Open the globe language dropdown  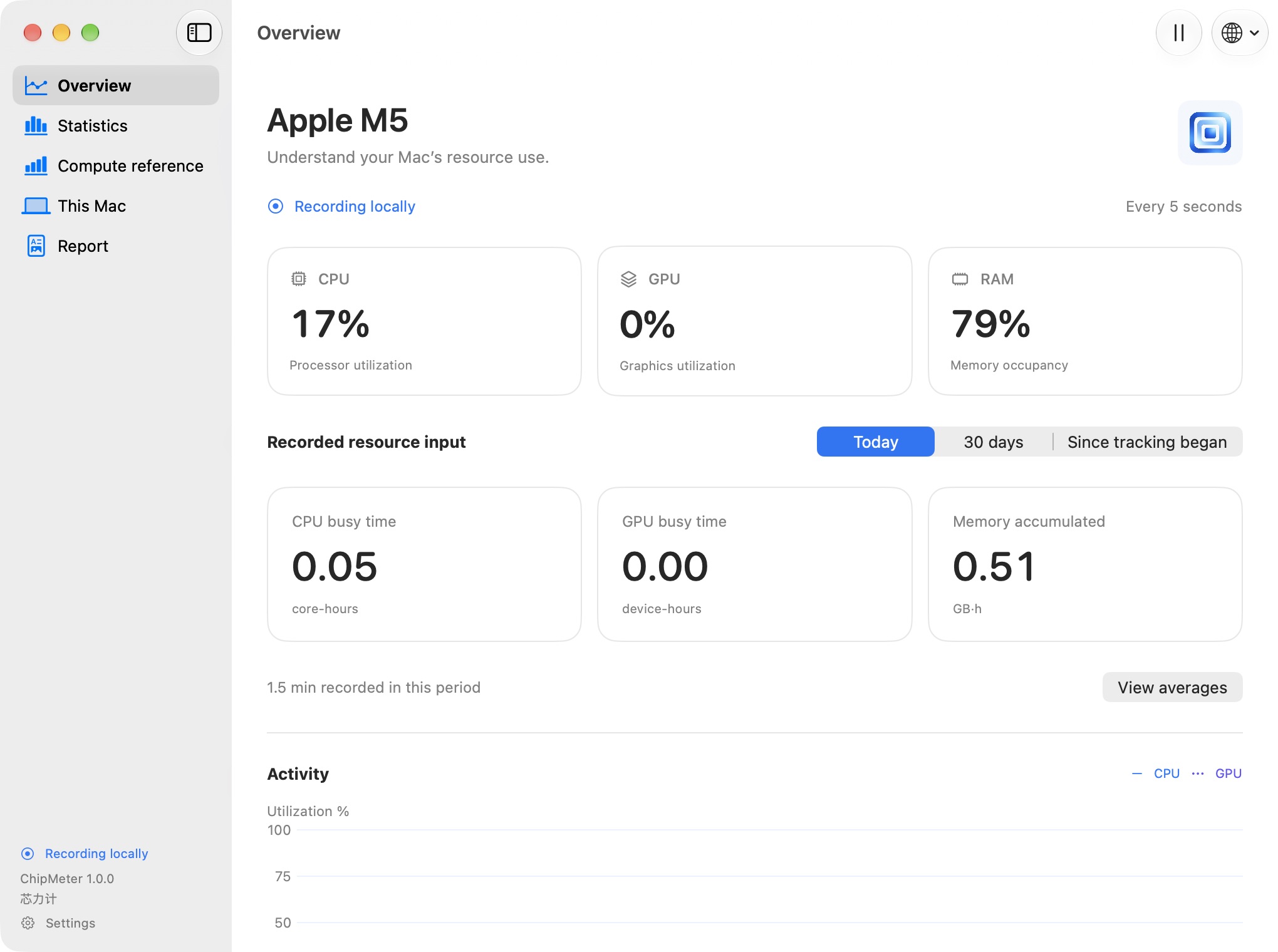pos(1240,33)
